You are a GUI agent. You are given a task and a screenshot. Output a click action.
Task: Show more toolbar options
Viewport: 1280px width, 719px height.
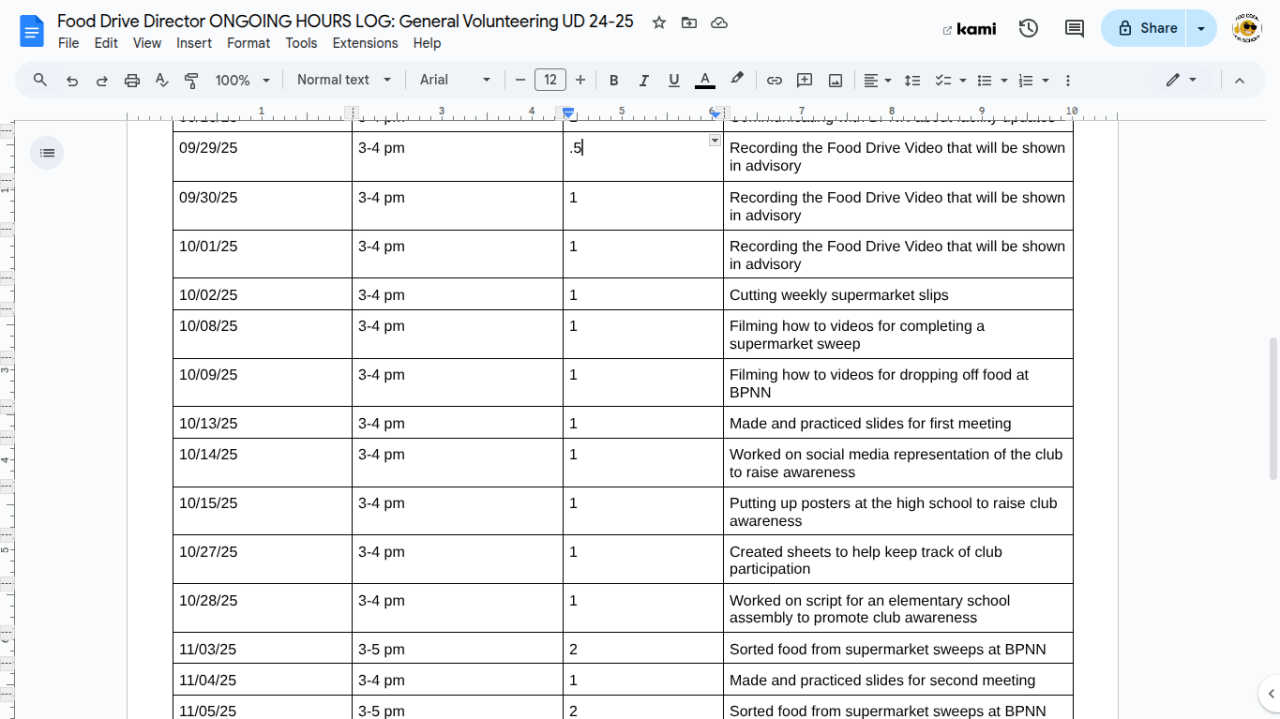coord(1068,80)
